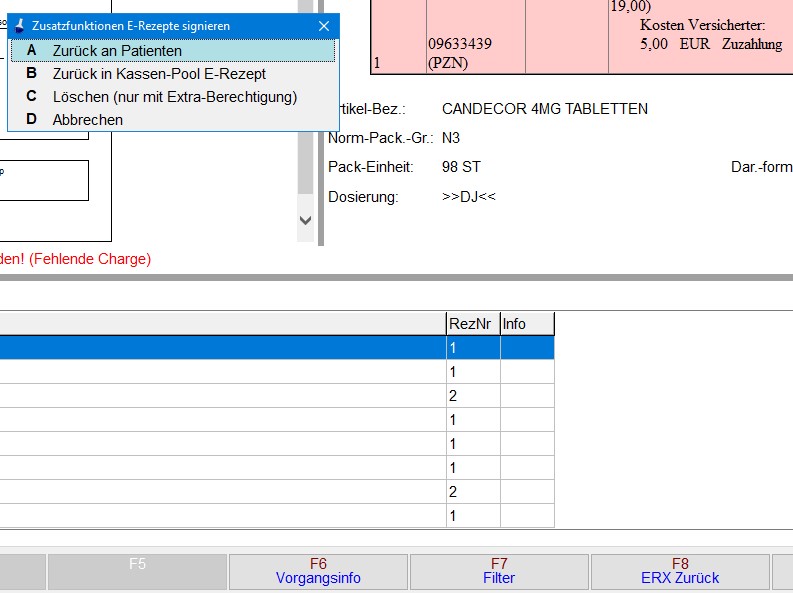Click the app icon in dialog title bar
This screenshot has height=593, width=793.
click(19, 26)
